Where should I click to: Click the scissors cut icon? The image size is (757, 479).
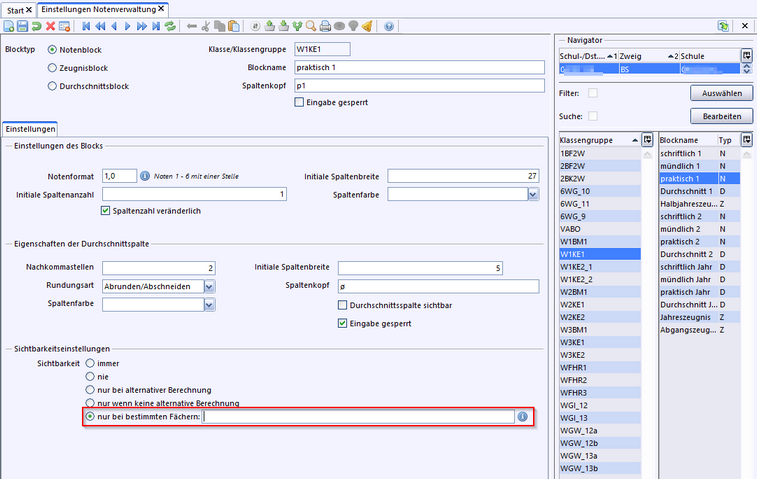point(206,26)
